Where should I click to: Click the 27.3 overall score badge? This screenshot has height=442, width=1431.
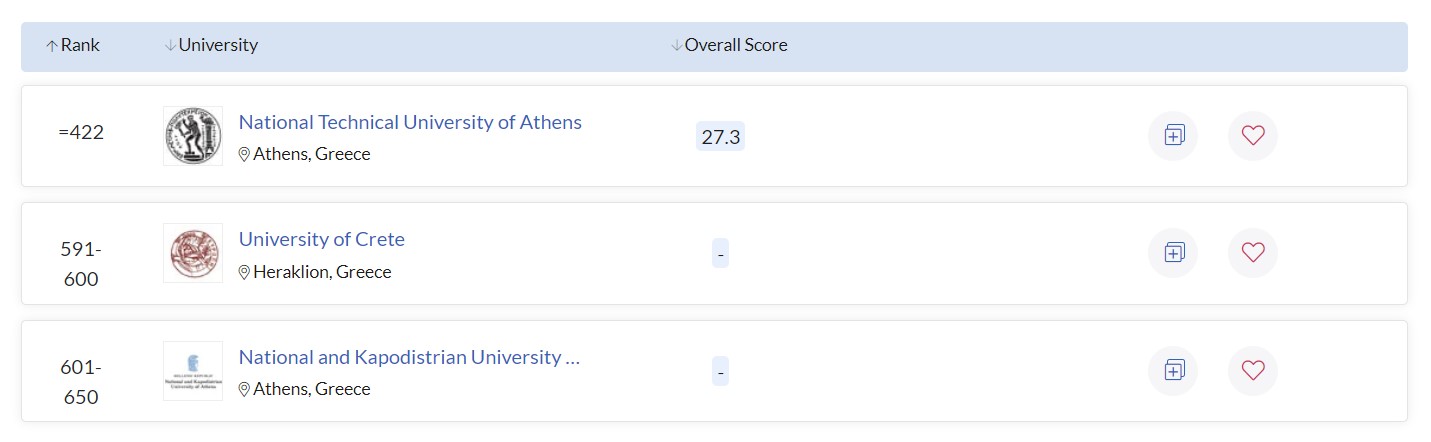coord(720,137)
